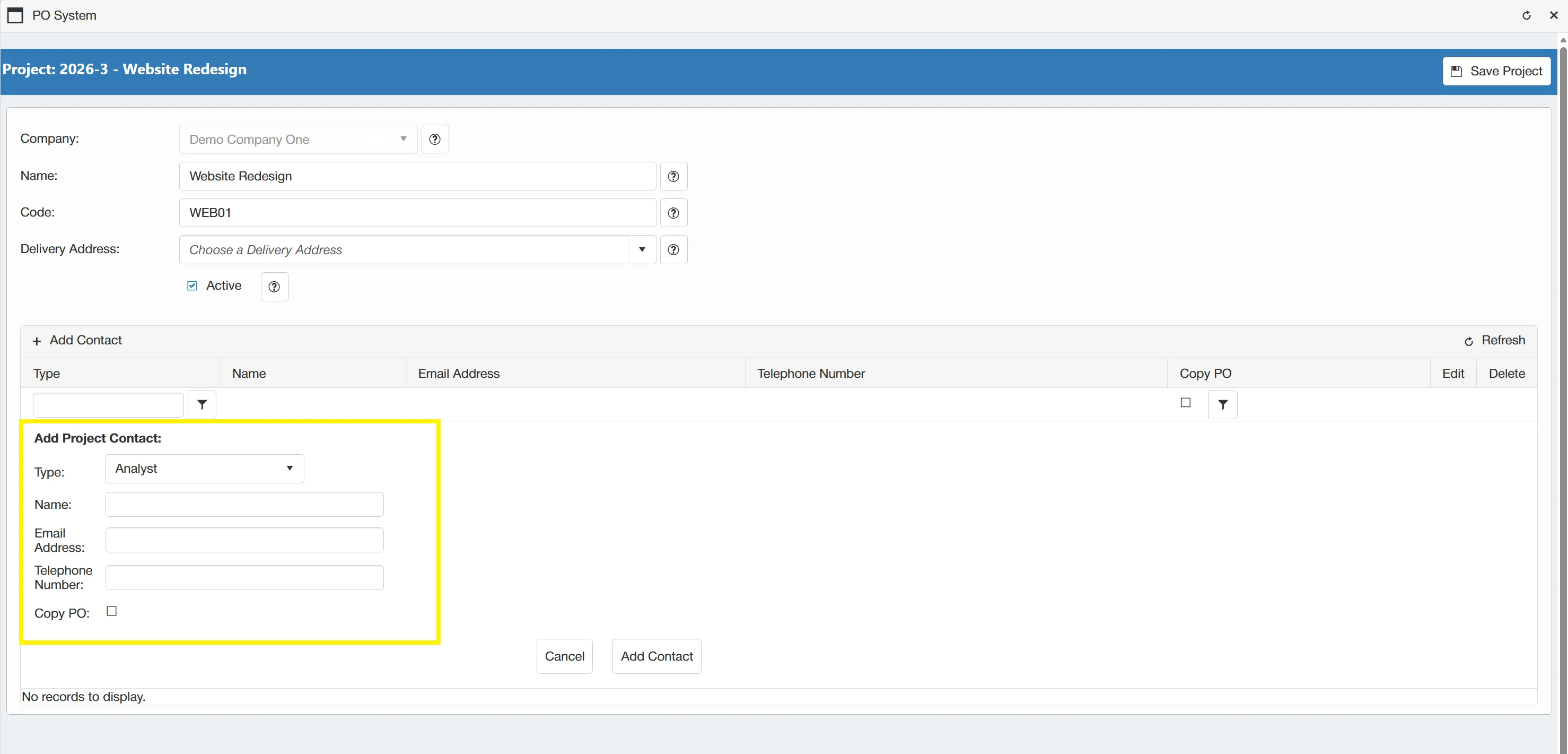The image size is (1568, 754).
Task: Close the PO System window
Action: pyautogui.click(x=1553, y=15)
